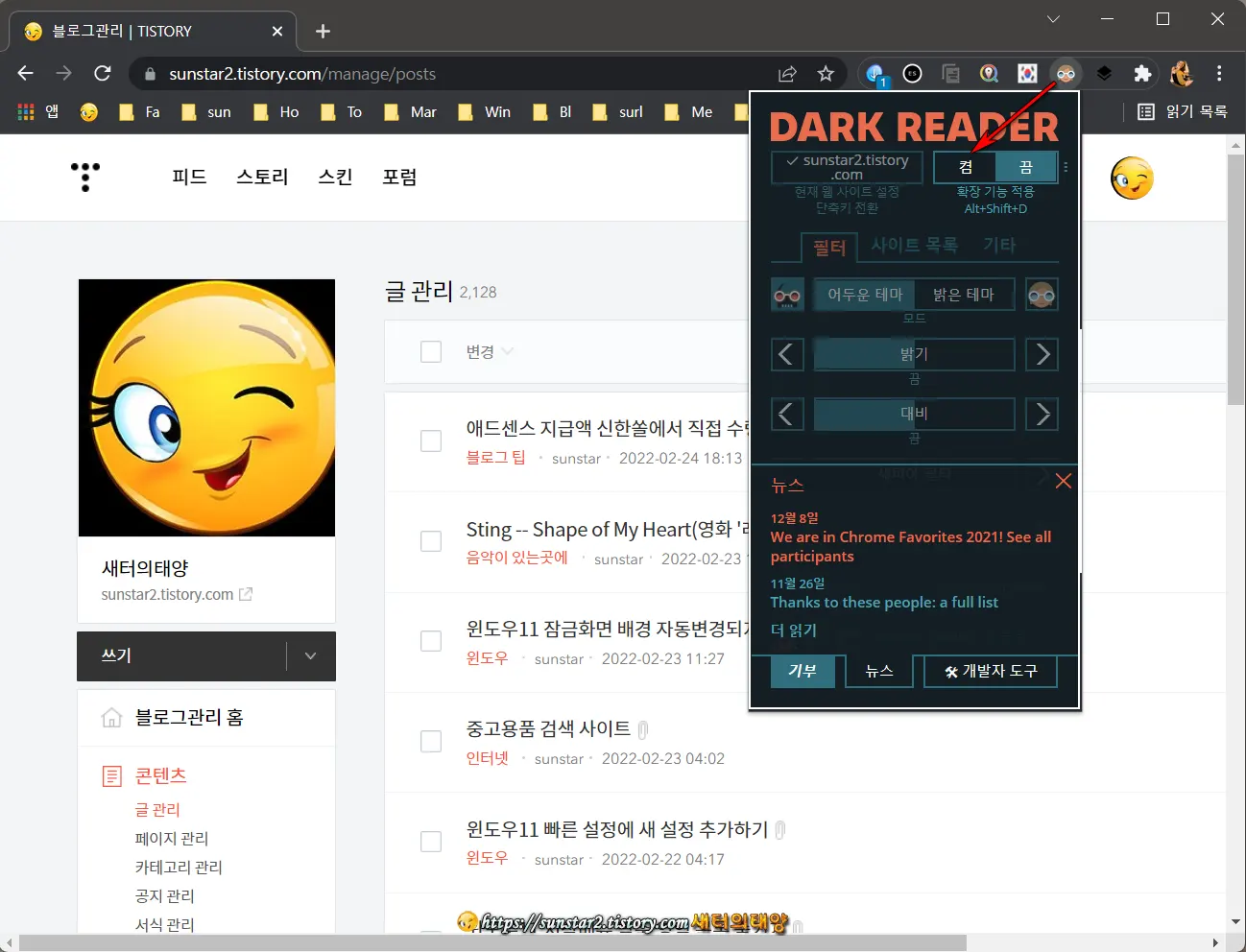Click the Korean flag extension icon
The height and width of the screenshot is (952, 1246).
click(x=1027, y=74)
